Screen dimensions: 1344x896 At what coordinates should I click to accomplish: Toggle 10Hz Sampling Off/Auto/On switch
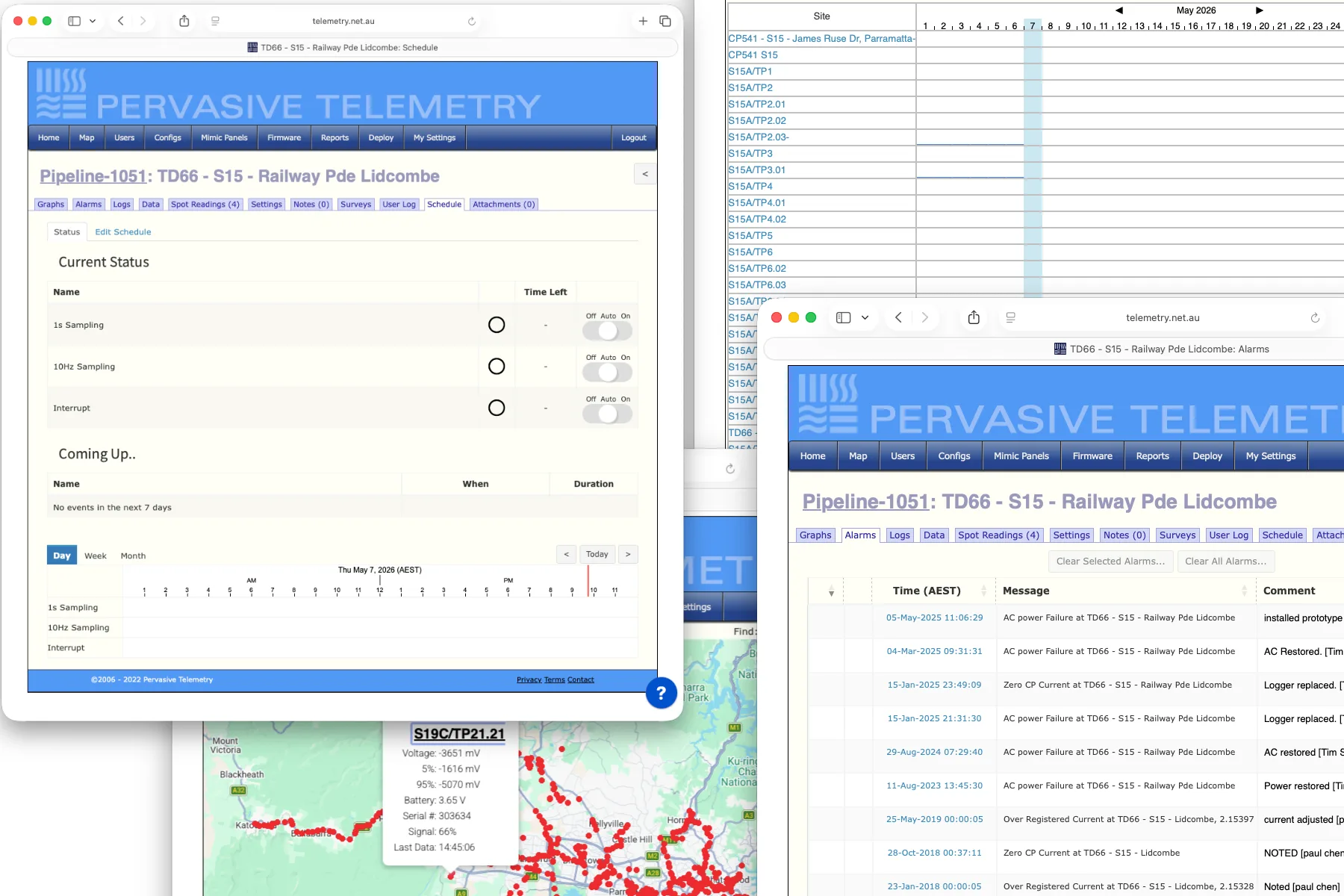[x=608, y=372]
